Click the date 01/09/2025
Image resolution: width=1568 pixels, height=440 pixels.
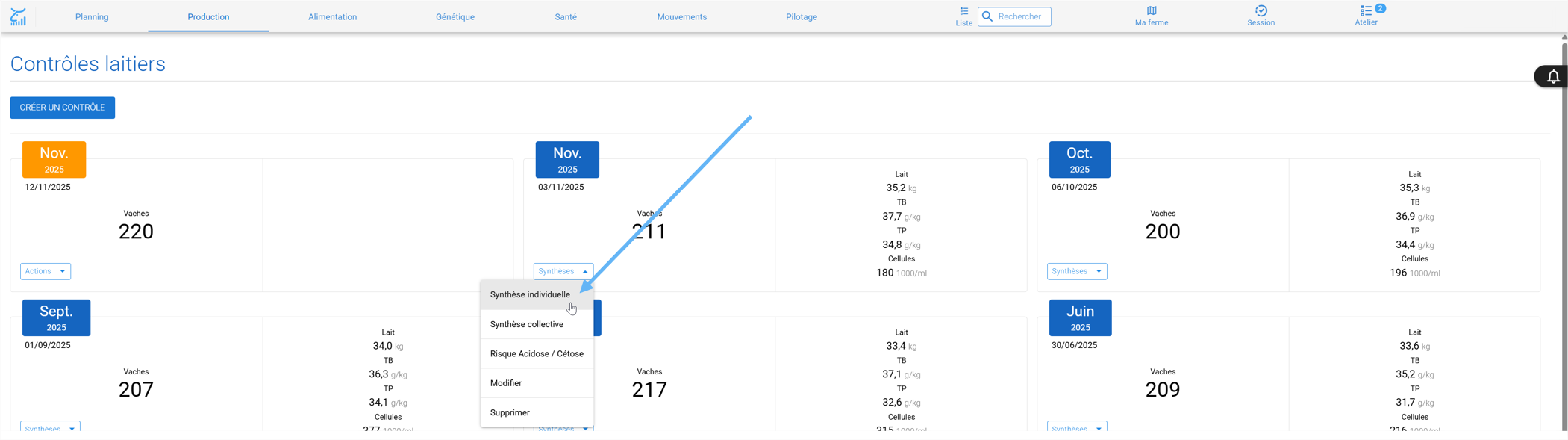tap(48, 345)
